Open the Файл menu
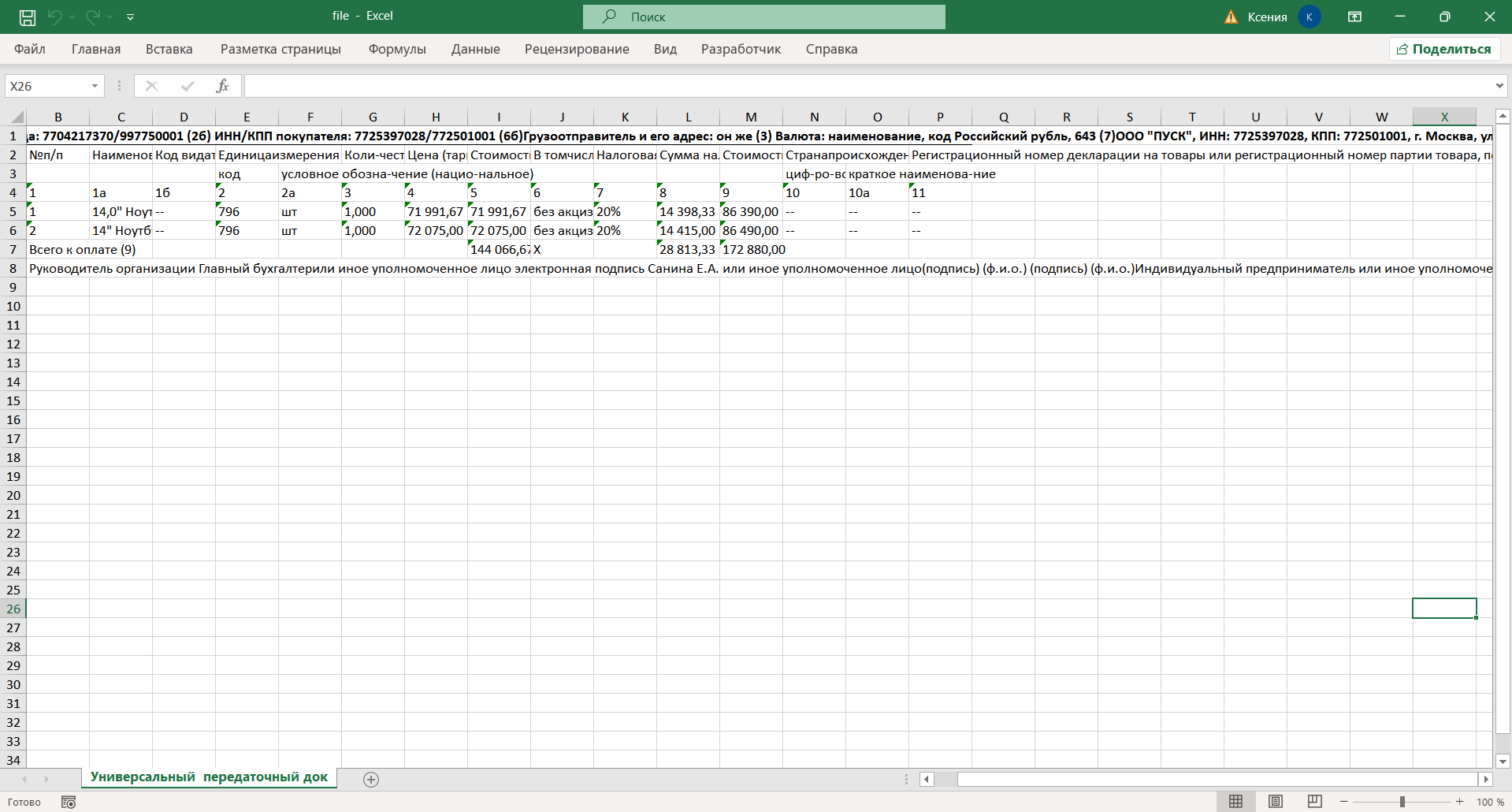The image size is (1512, 812). coord(30,49)
